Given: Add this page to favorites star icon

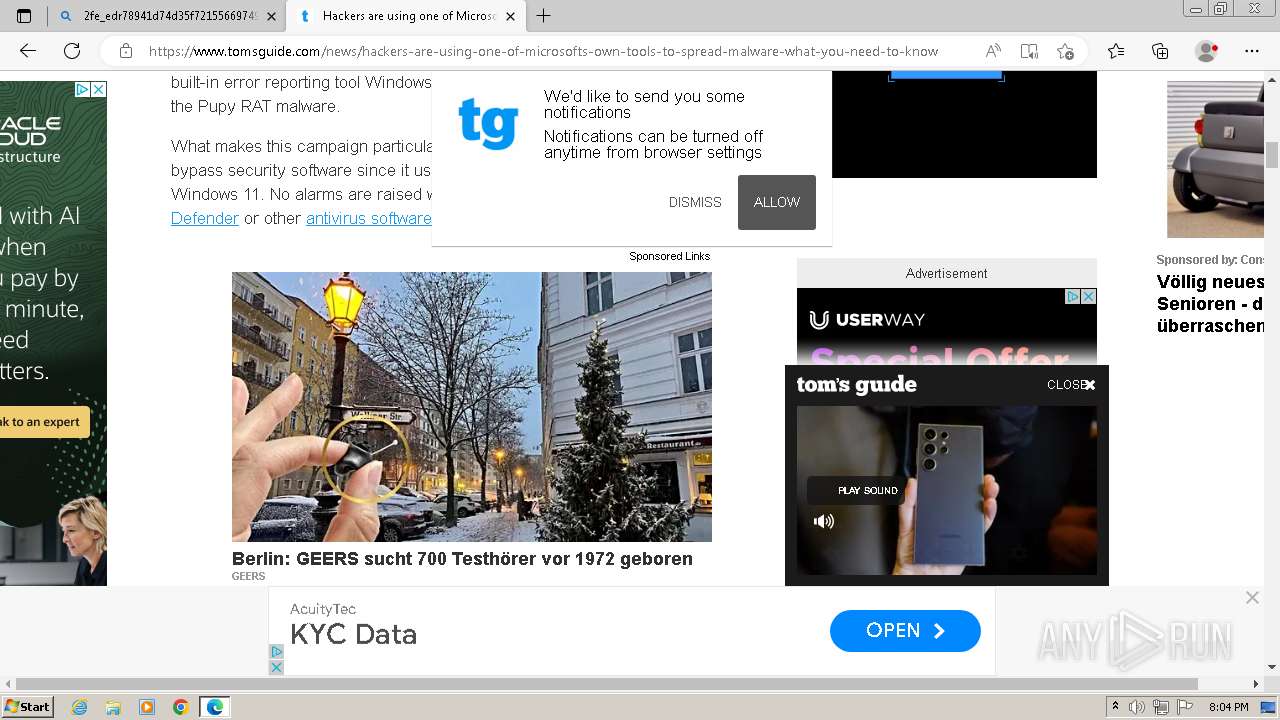Looking at the screenshot, I should (1065, 51).
